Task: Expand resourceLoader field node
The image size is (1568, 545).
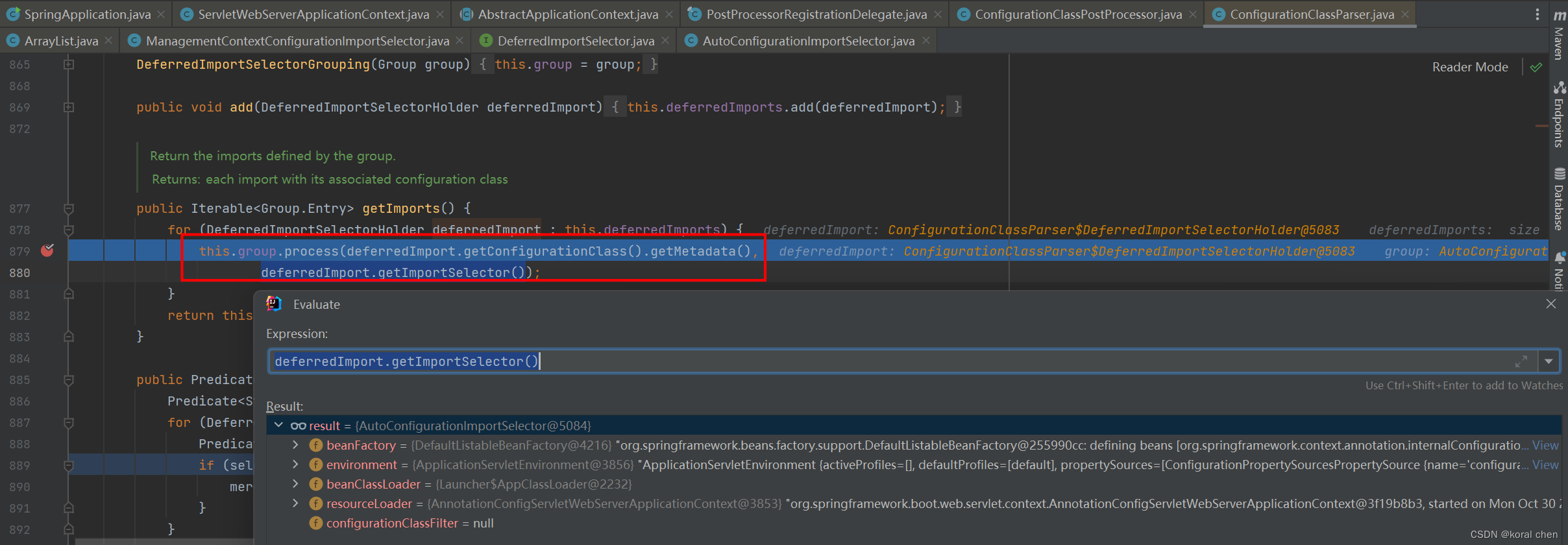Action: [295, 503]
